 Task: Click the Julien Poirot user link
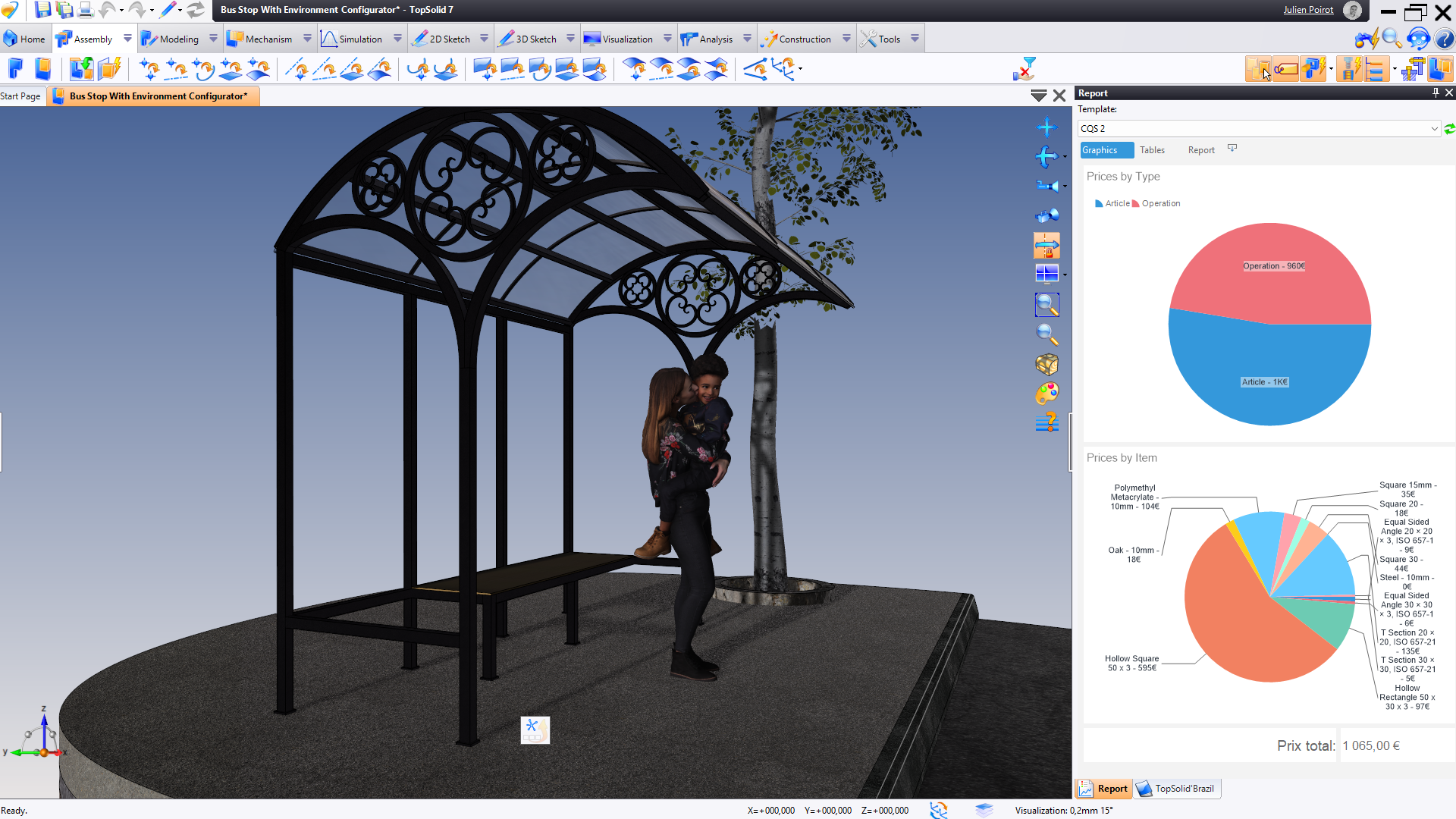point(1308,10)
